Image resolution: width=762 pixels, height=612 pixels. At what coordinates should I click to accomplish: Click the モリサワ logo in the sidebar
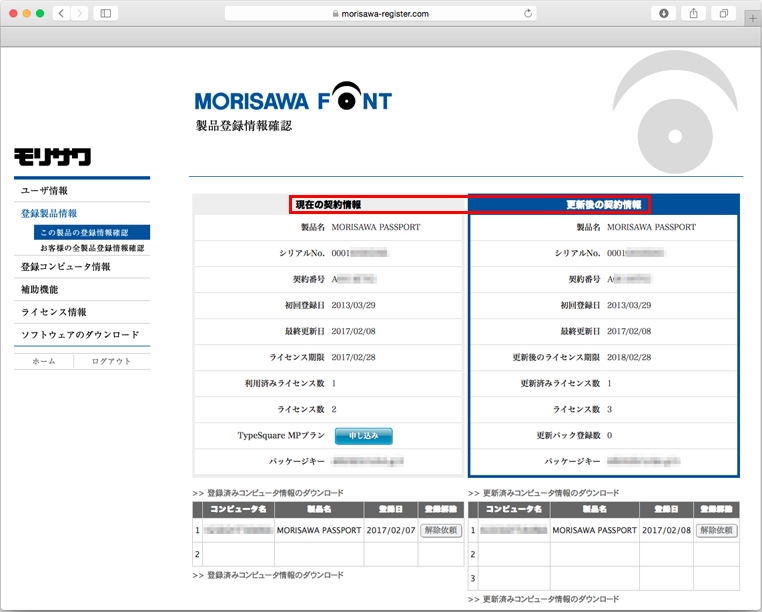pyautogui.click(x=52, y=157)
